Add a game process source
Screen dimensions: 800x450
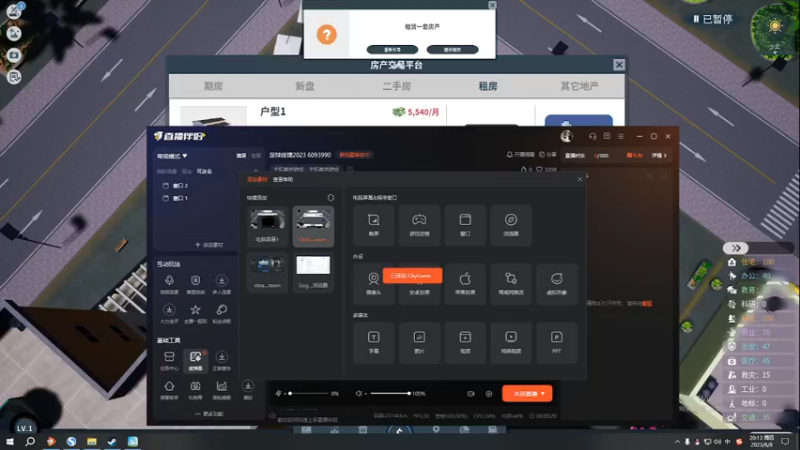click(x=419, y=225)
